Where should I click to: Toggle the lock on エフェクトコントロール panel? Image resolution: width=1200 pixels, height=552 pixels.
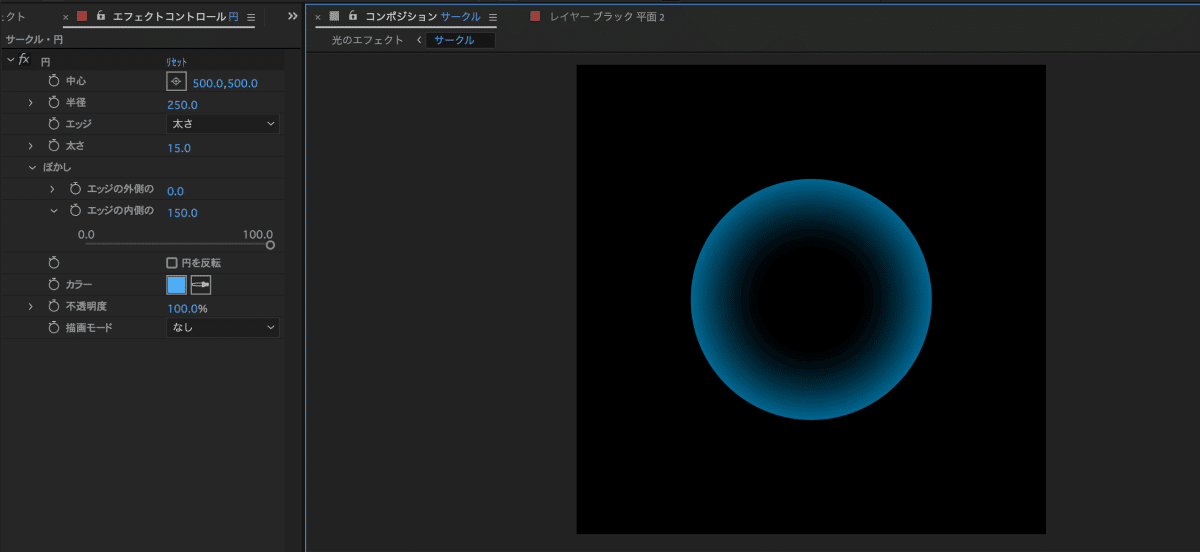click(x=100, y=16)
